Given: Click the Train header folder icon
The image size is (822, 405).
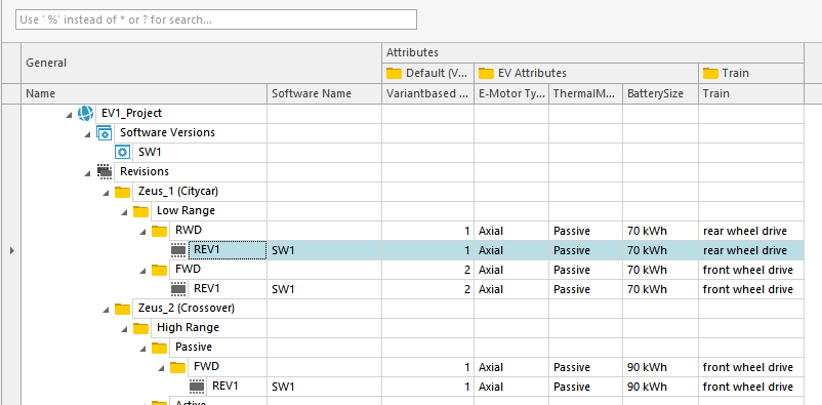Looking at the screenshot, I should point(711,73).
